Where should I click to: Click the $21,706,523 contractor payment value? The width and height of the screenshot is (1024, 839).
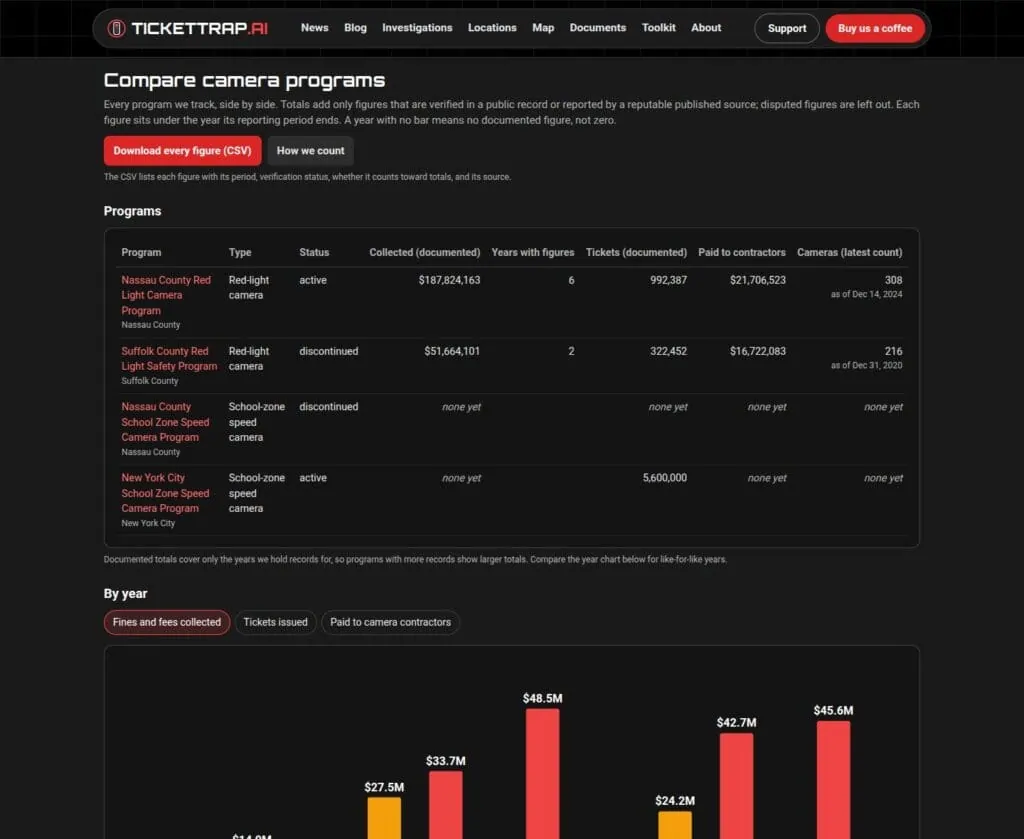[x=758, y=280]
